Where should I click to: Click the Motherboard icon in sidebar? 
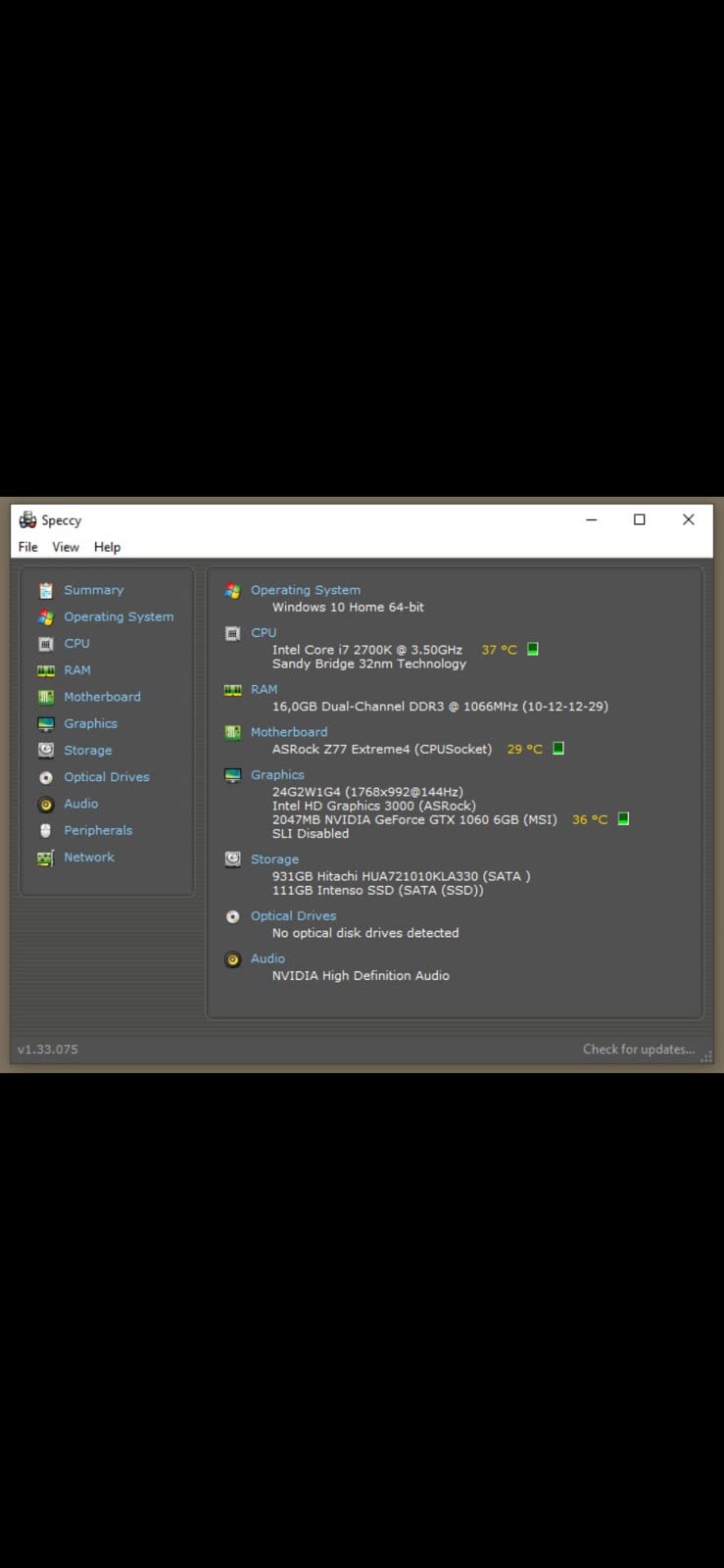click(x=45, y=697)
